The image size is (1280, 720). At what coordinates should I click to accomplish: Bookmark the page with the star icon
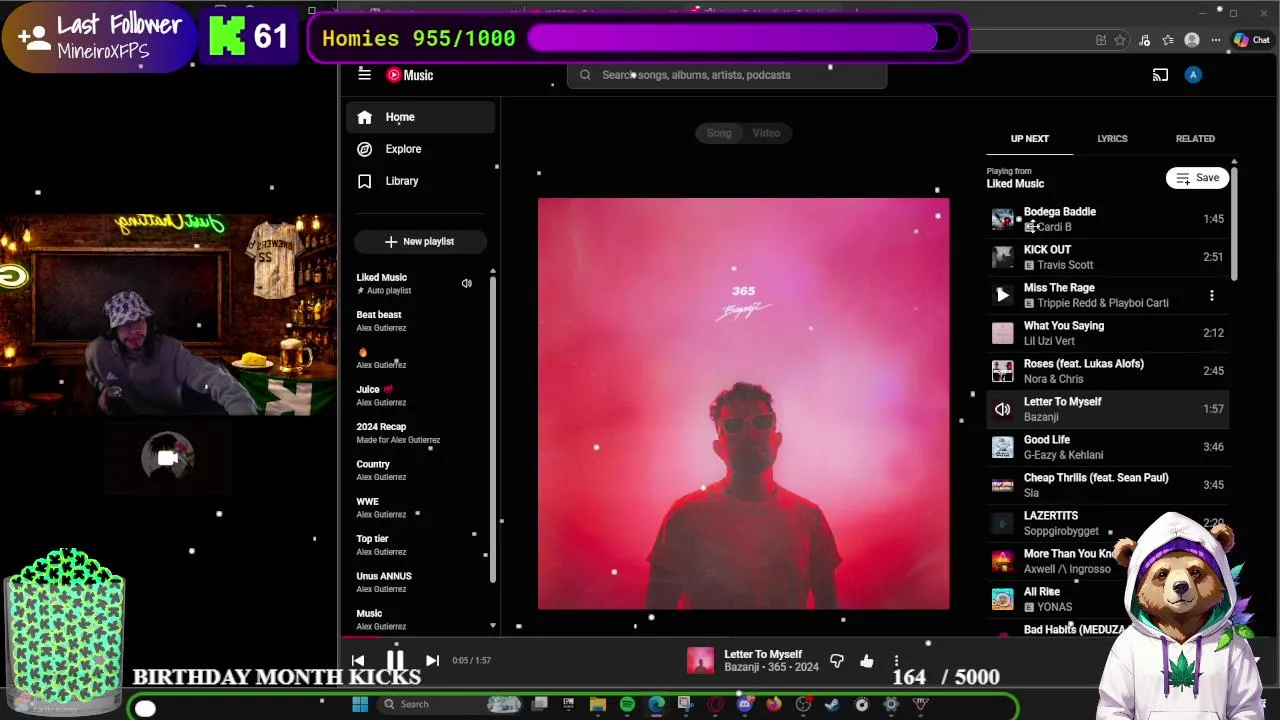(1119, 40)
